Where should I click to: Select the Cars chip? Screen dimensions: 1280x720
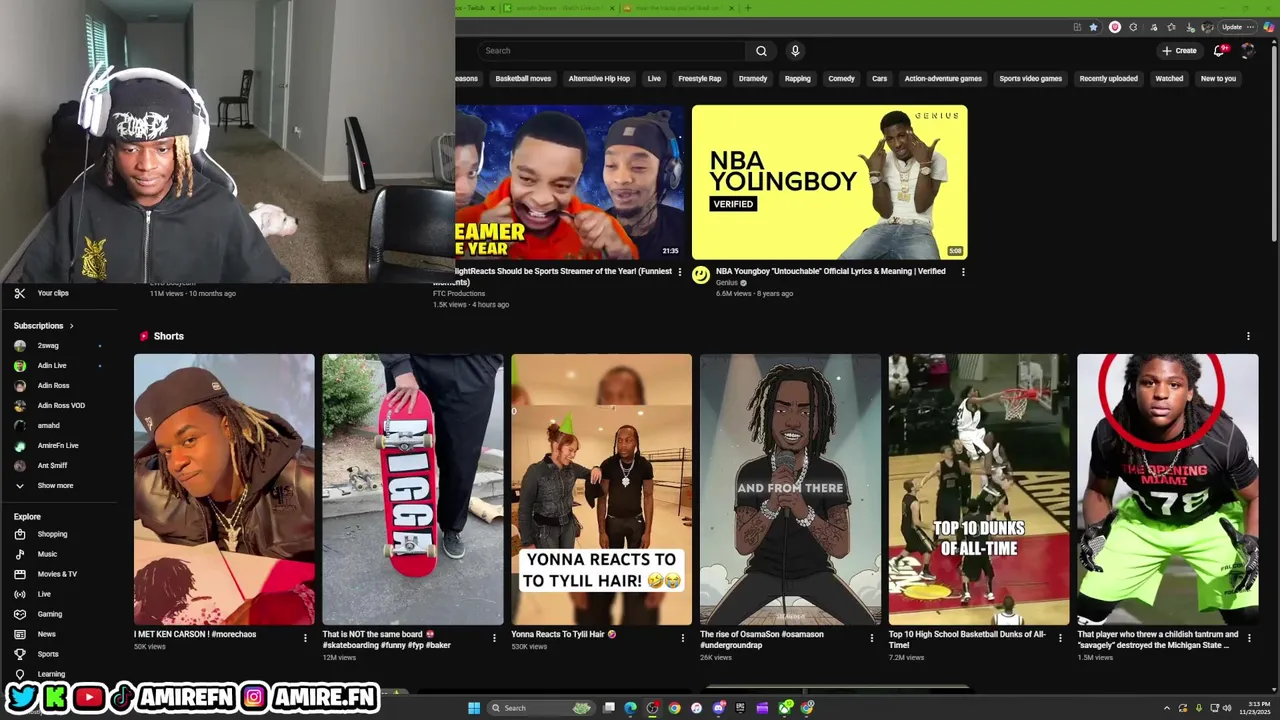click(879, 79)
